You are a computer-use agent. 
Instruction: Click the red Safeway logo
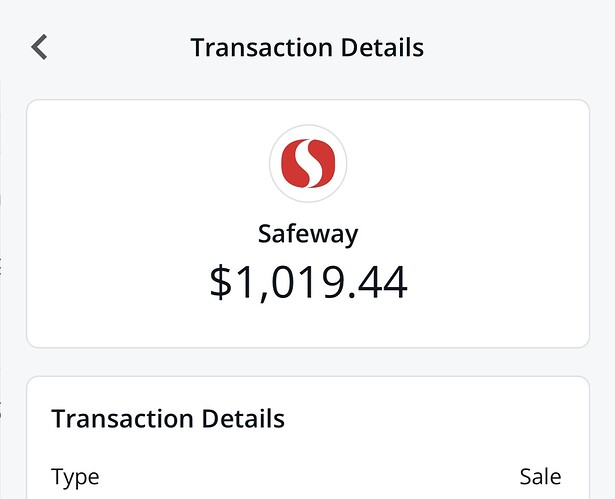click(307, 163)
